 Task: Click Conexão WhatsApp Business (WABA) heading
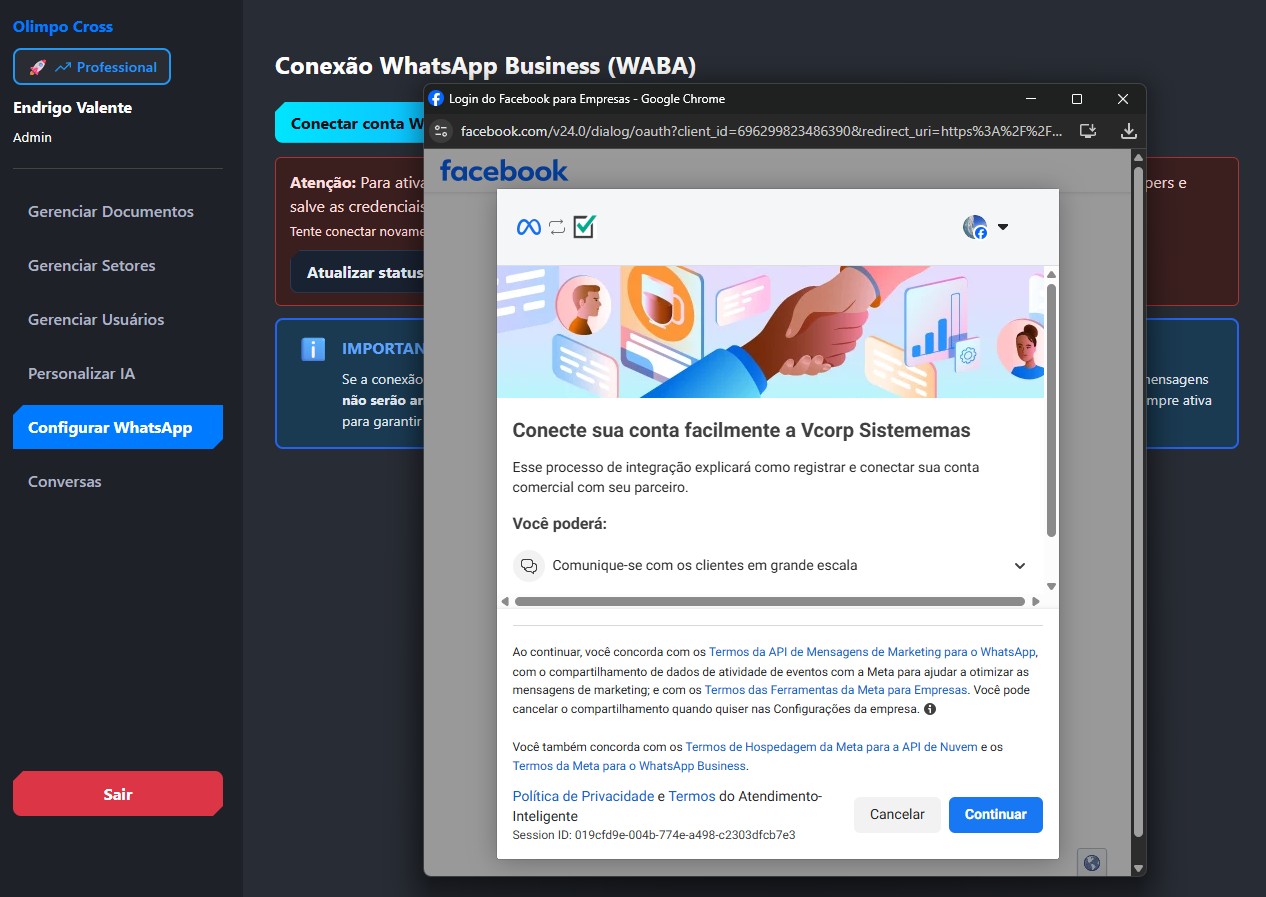click(485, 66)
